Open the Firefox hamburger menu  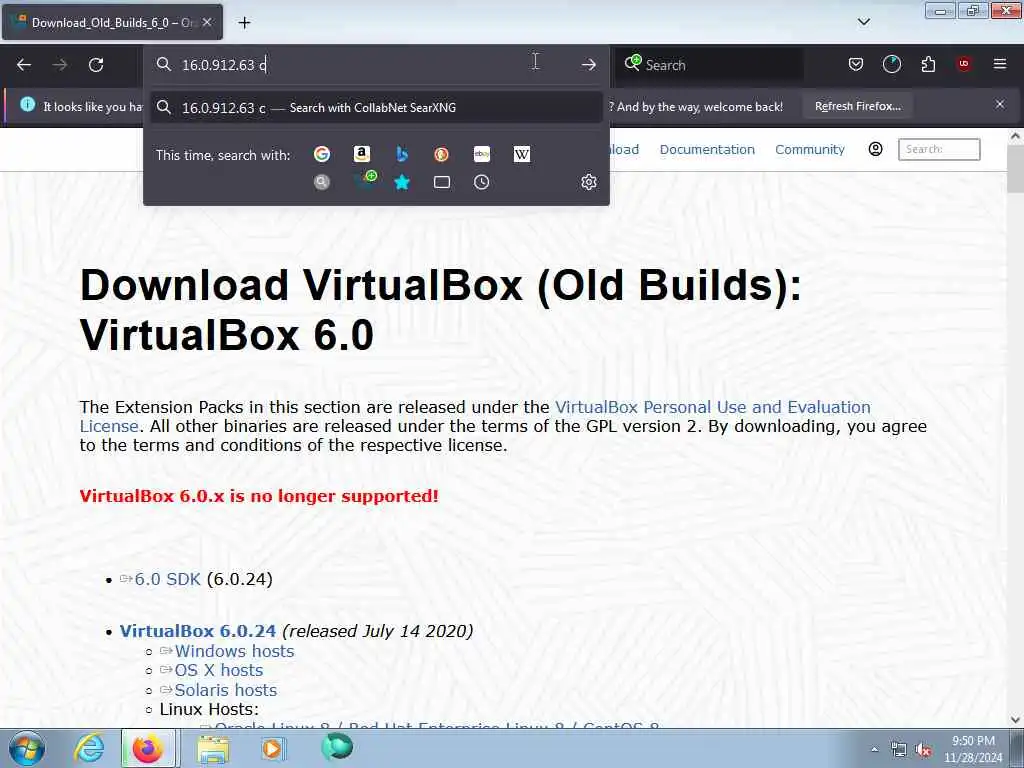(x=999, y=64)
